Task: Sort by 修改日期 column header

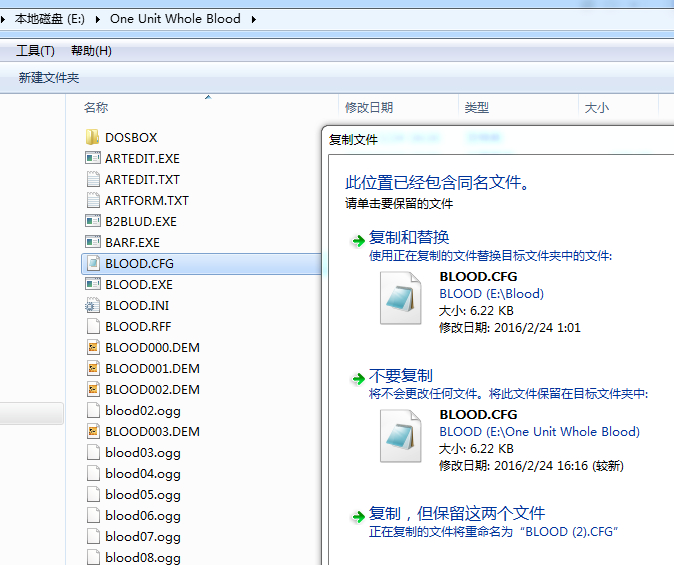Action: [x=369, y=107]
